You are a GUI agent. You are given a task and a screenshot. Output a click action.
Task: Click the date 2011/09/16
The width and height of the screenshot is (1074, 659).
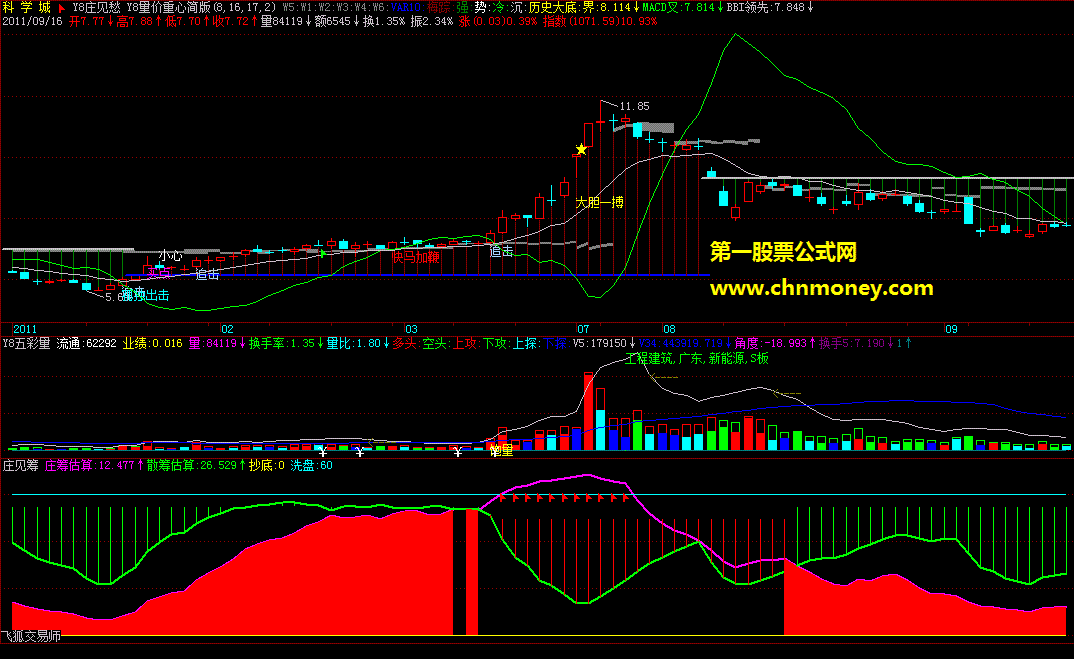32,21
